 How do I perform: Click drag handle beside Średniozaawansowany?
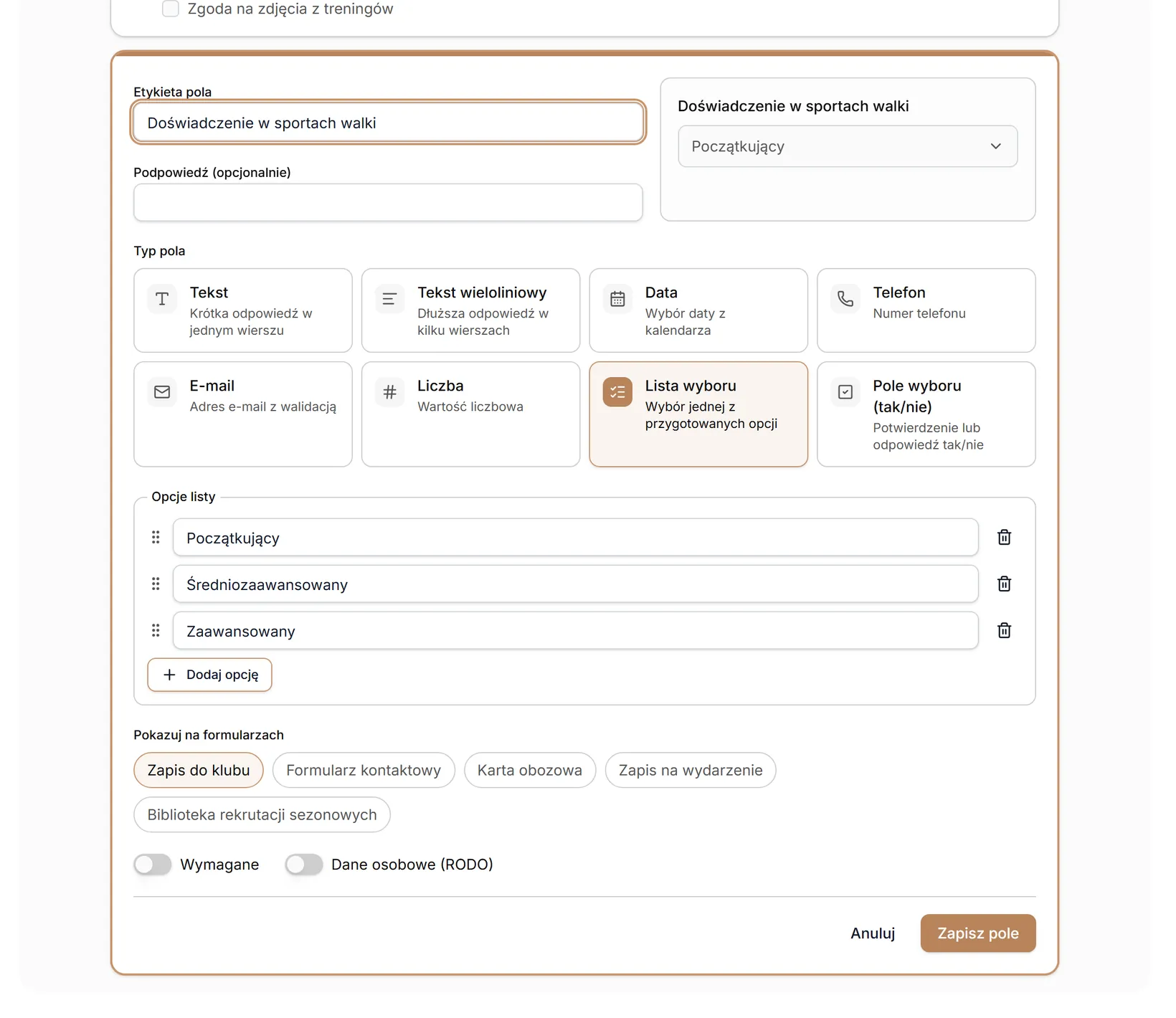tap(156, 584)
